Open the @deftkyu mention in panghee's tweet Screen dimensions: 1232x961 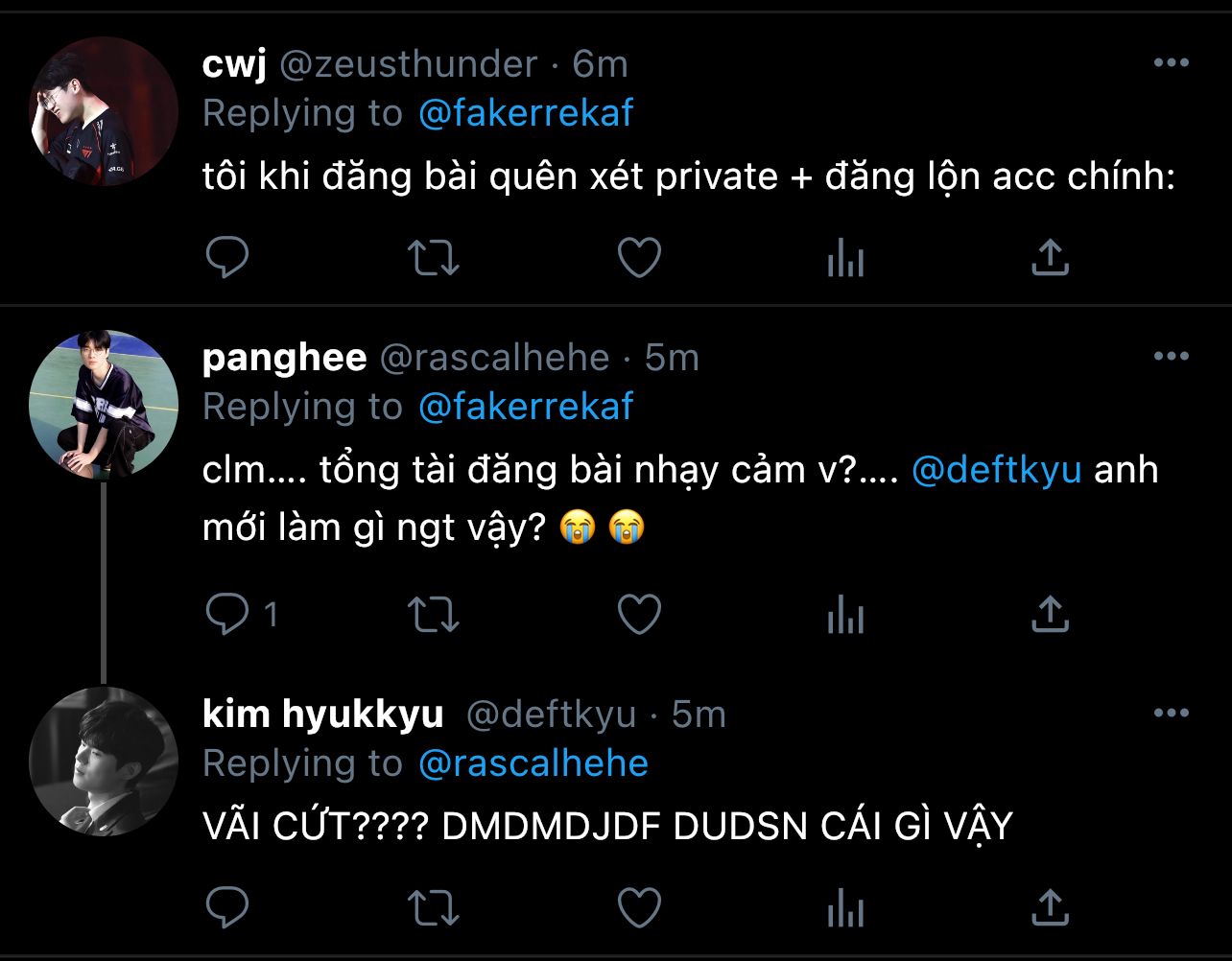coord(996,471)
